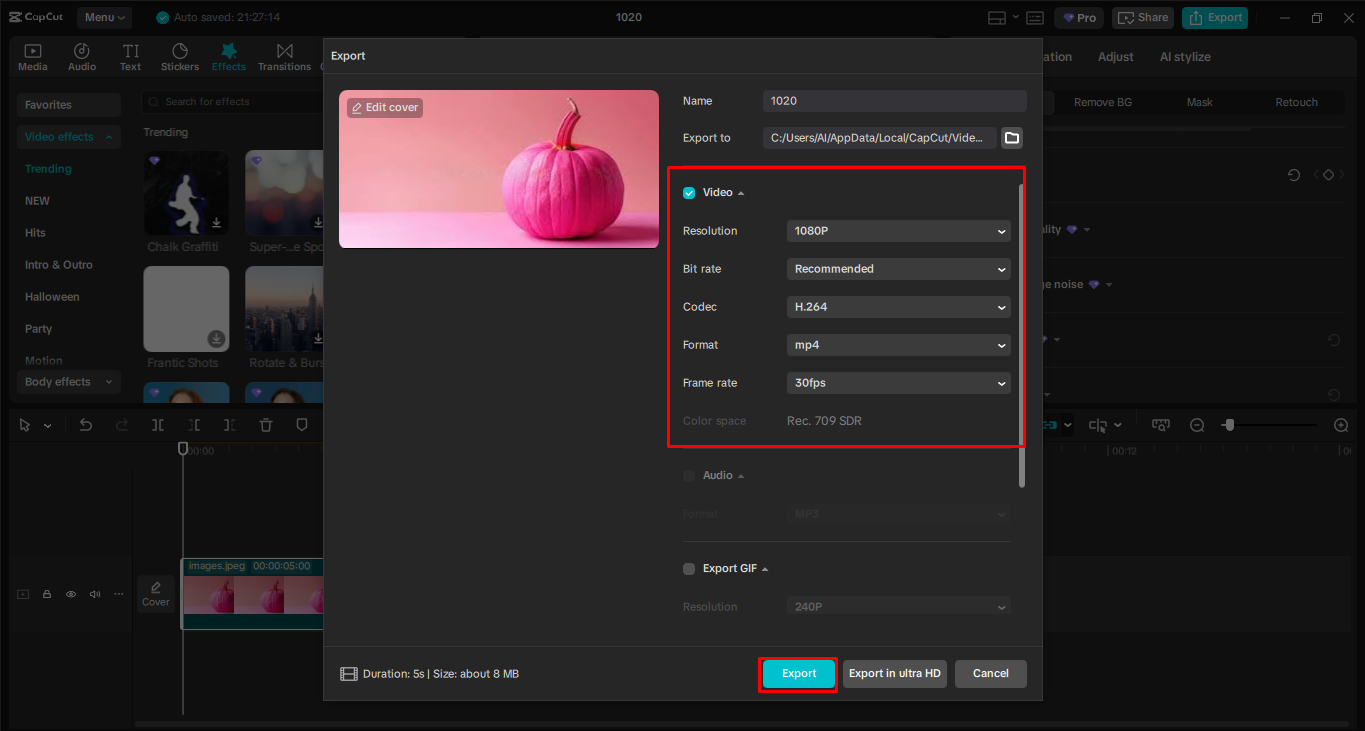
Task: Click the Redo icon
Action: (121, 424)
